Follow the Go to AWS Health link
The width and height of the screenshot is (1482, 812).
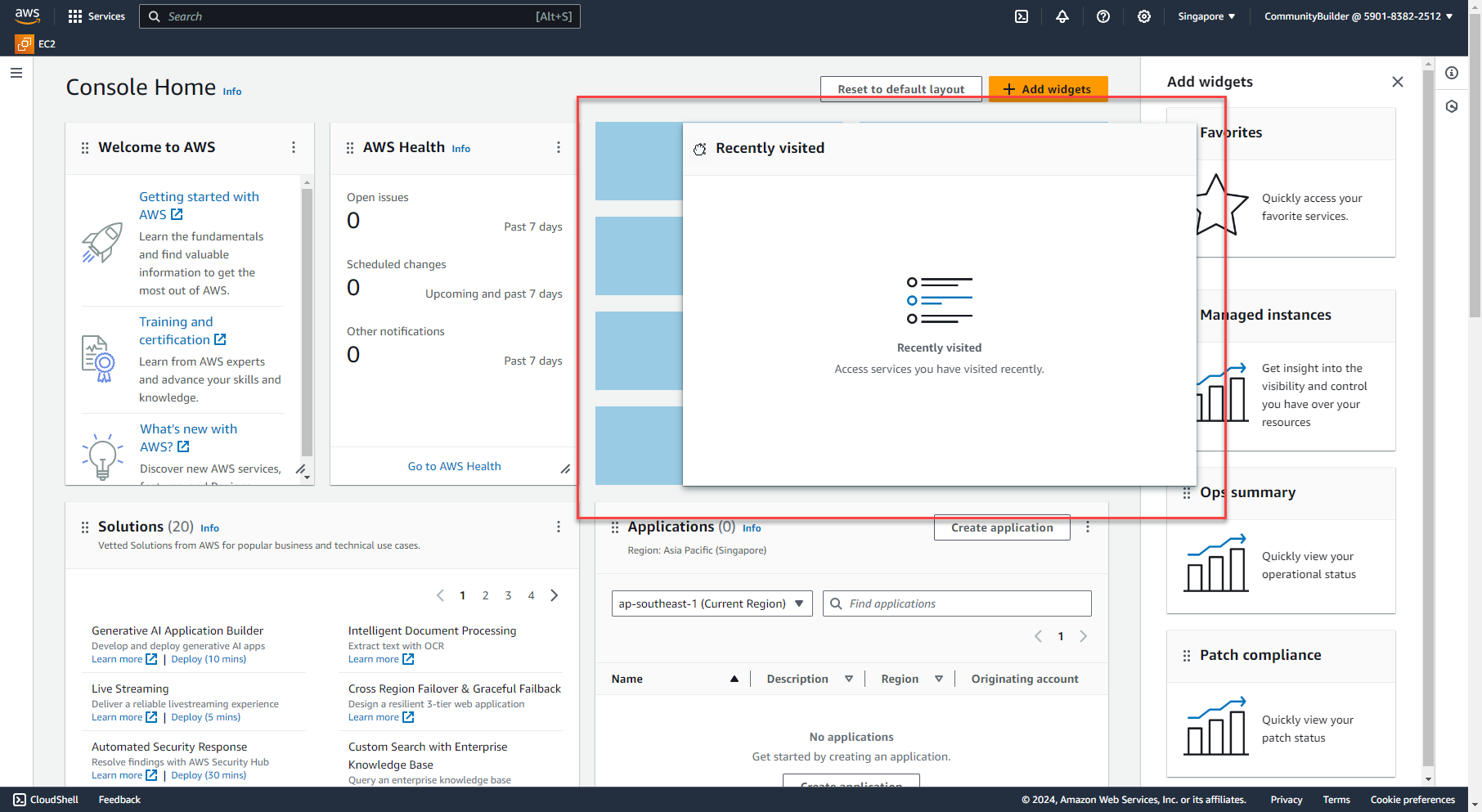[454, 466]
